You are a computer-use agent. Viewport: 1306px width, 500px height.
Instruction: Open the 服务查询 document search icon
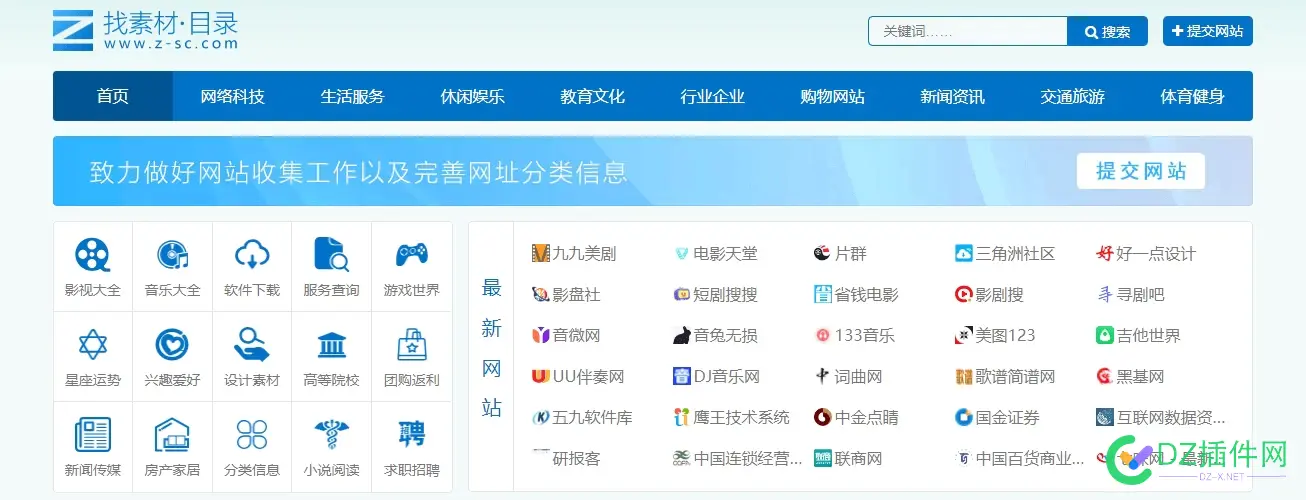331,255
